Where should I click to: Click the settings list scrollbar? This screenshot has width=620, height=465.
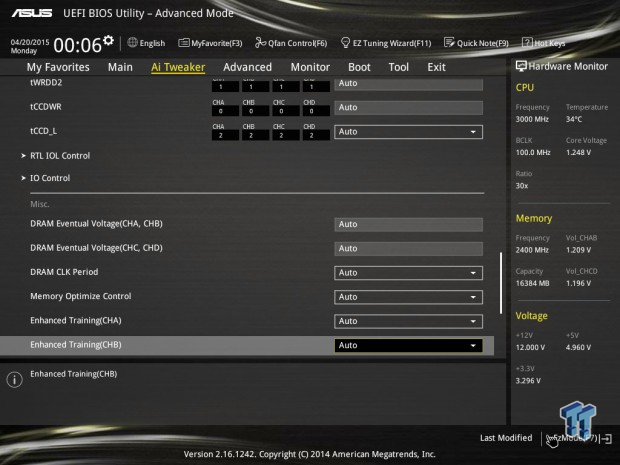coord(501,283)
